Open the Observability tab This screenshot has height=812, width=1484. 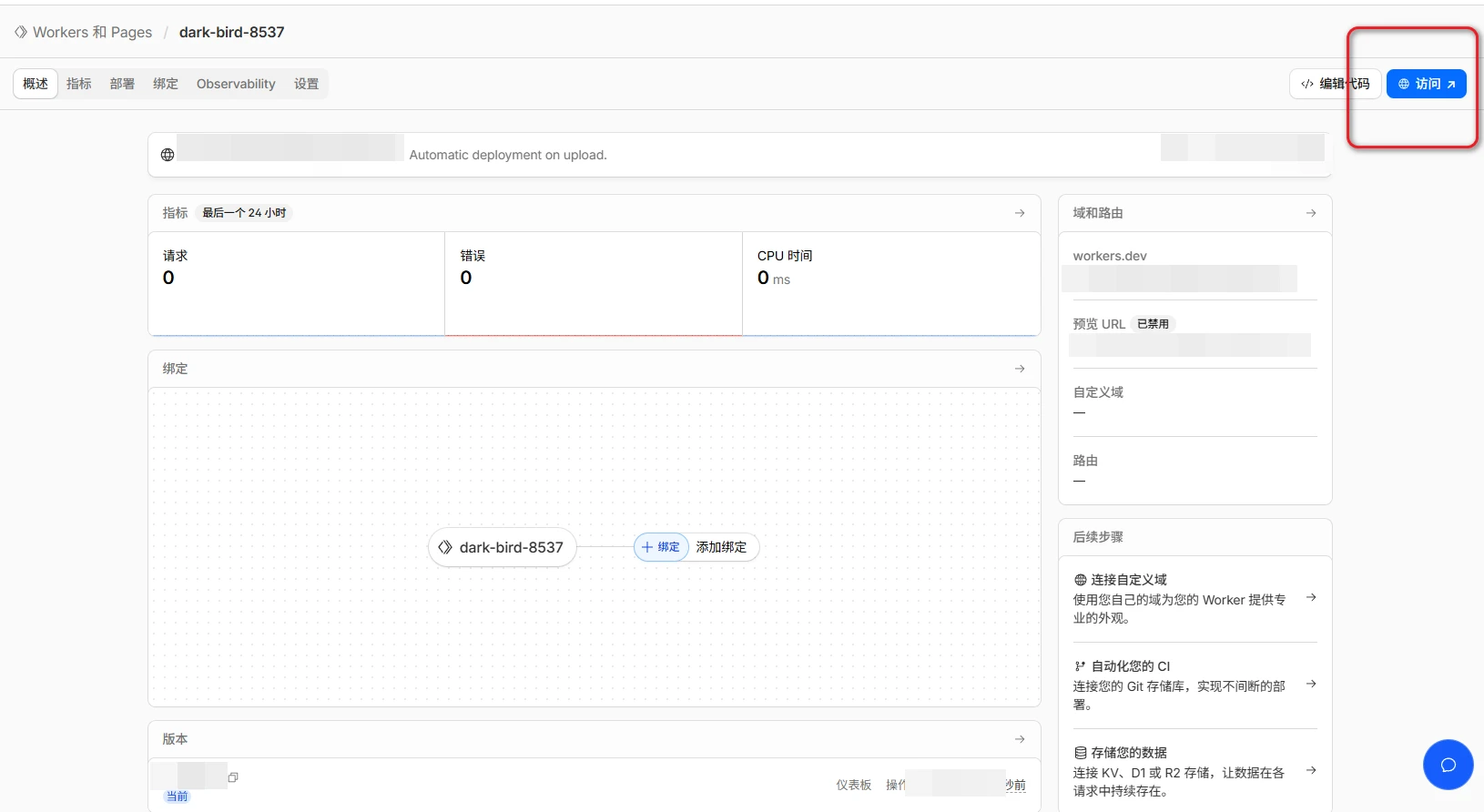pyautogui.click(x=236, y=84)
